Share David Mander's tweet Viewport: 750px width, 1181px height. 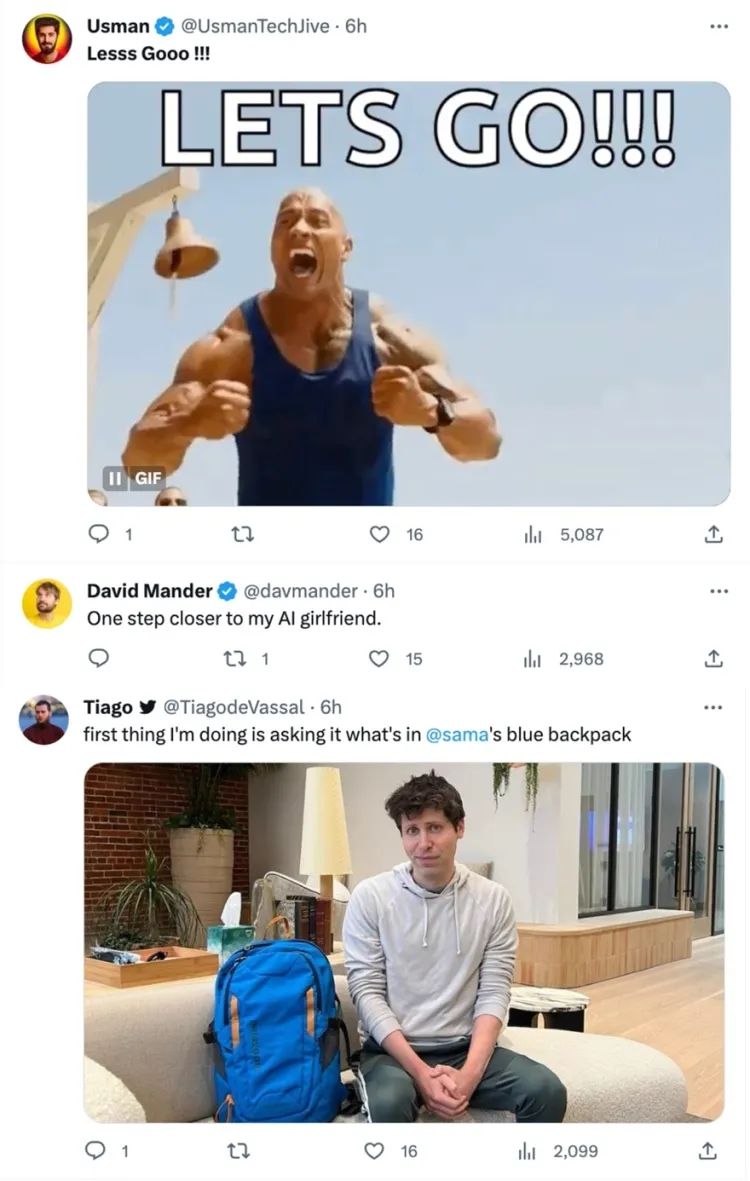713,658
